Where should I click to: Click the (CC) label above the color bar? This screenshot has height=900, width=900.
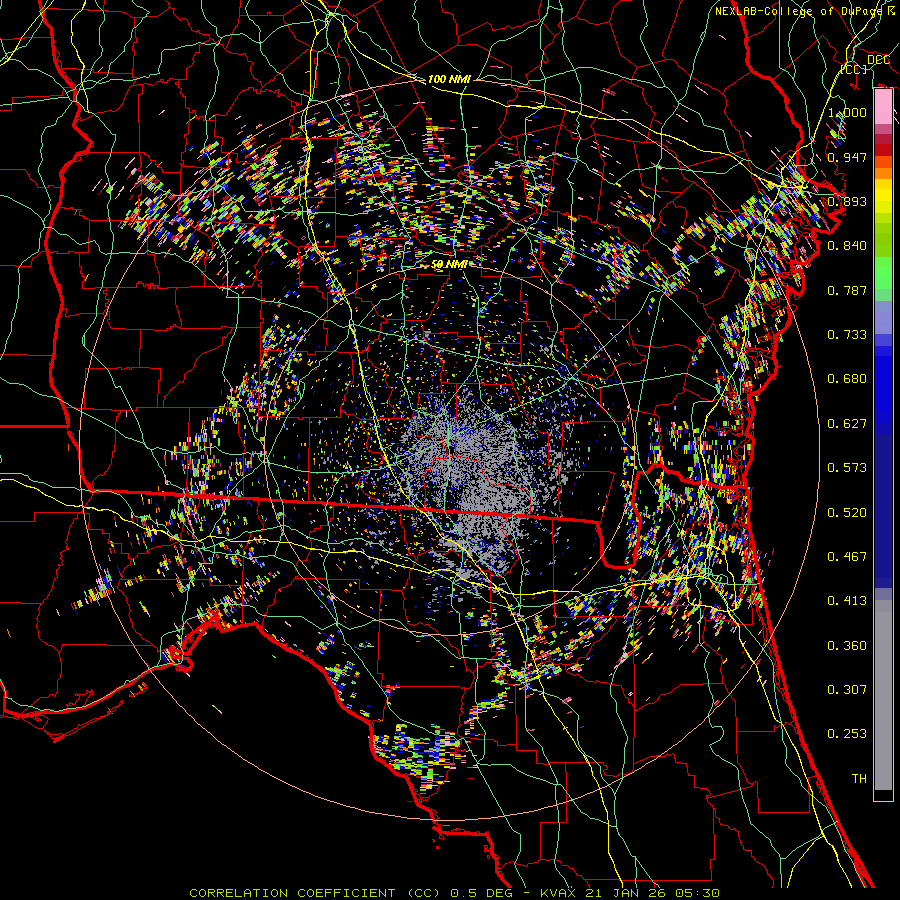point(854,69)
